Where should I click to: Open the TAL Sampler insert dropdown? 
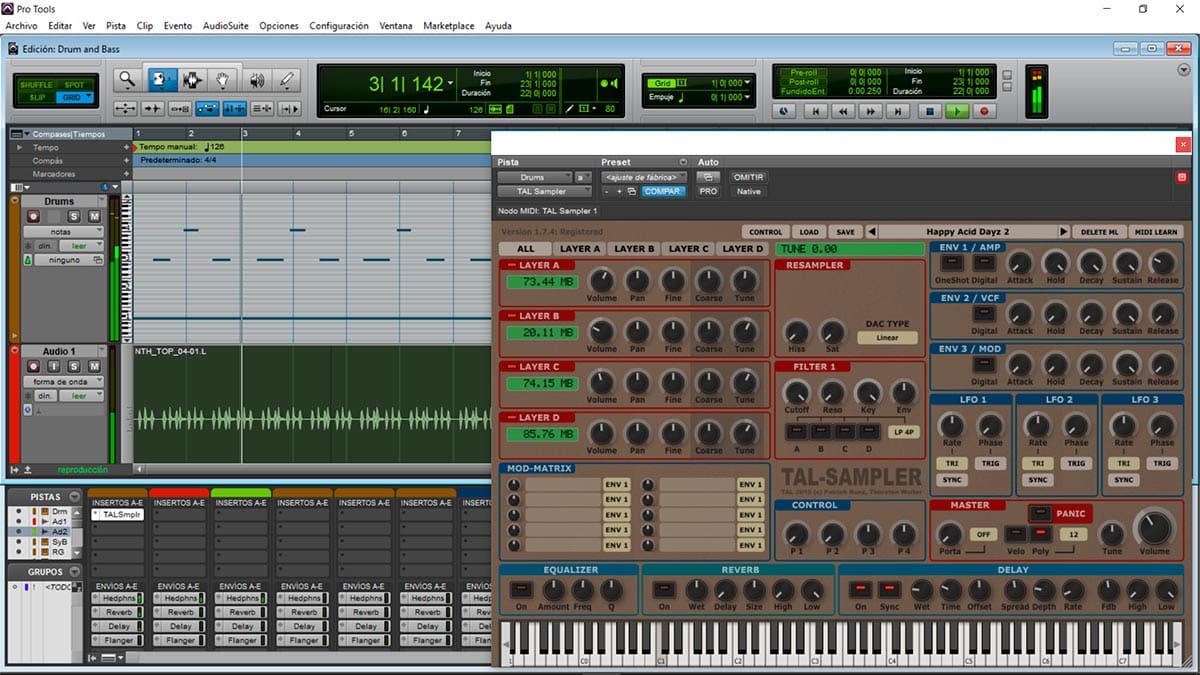tap(544, 191)
